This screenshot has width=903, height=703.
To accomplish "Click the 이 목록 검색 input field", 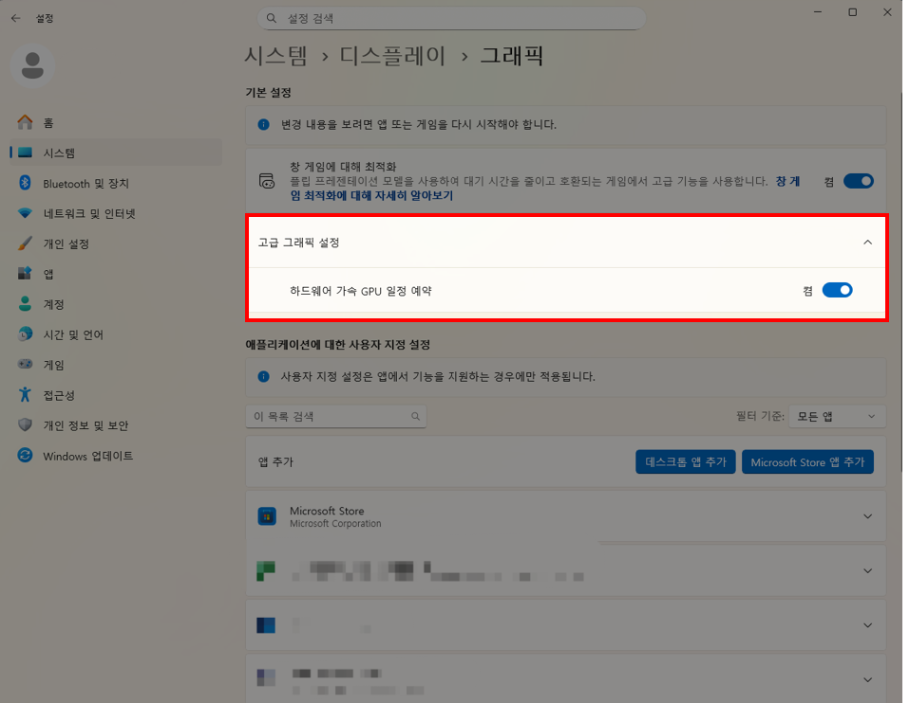I will coord(328,416).
